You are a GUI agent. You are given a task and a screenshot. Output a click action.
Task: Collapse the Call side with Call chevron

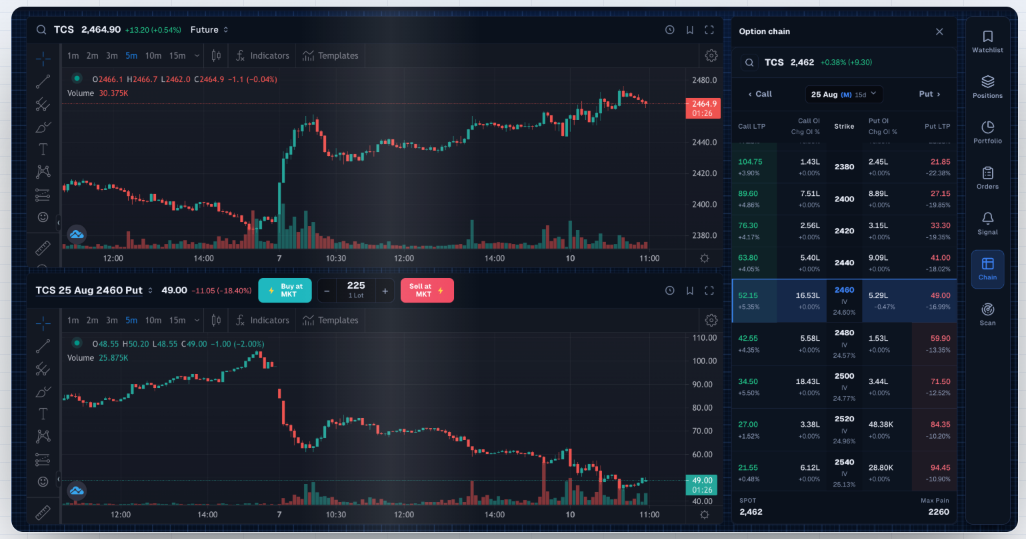click(x=760, y=94)
